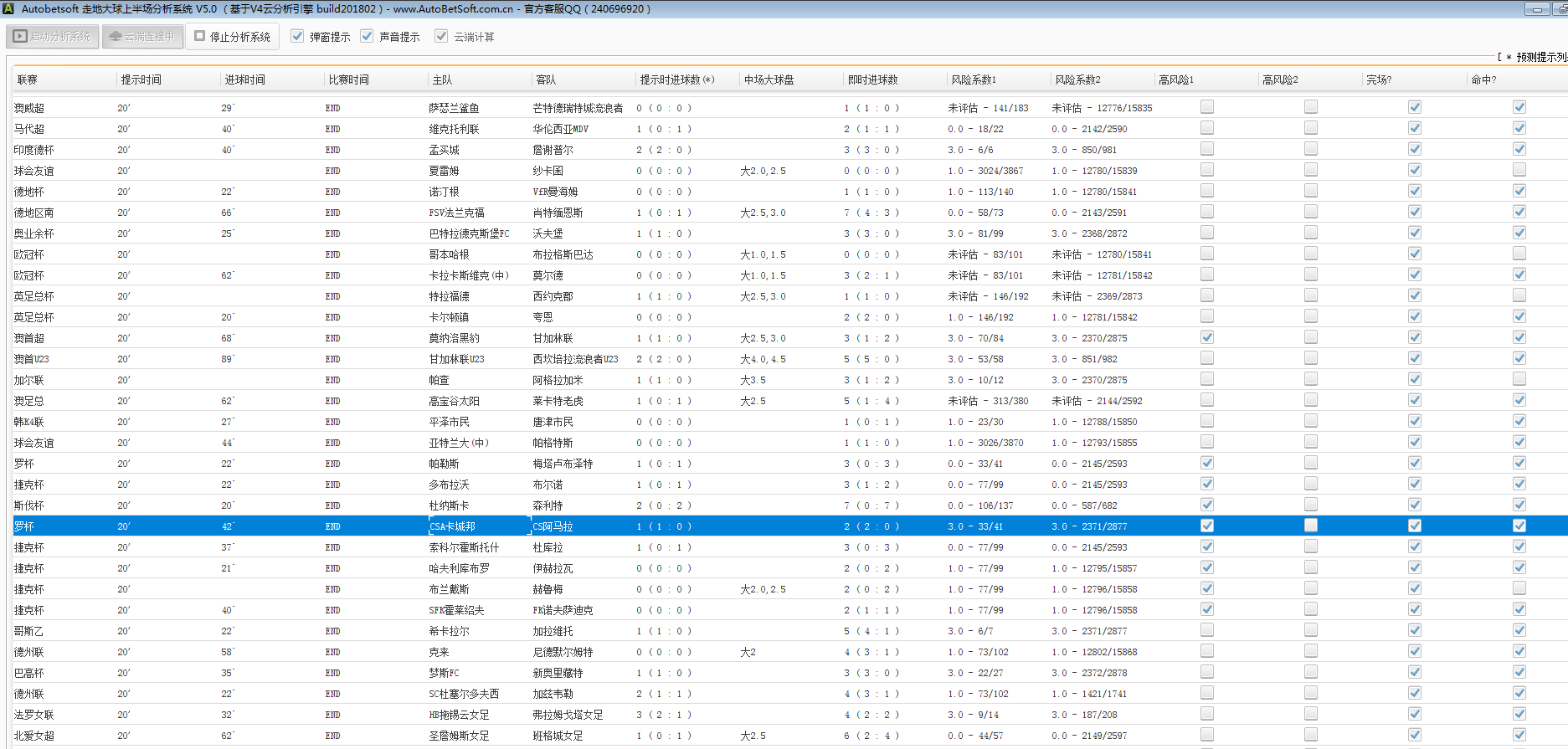The image size is (1568, 749).
Task: Click the 风险系数1 column header
Action: (974, 80)
